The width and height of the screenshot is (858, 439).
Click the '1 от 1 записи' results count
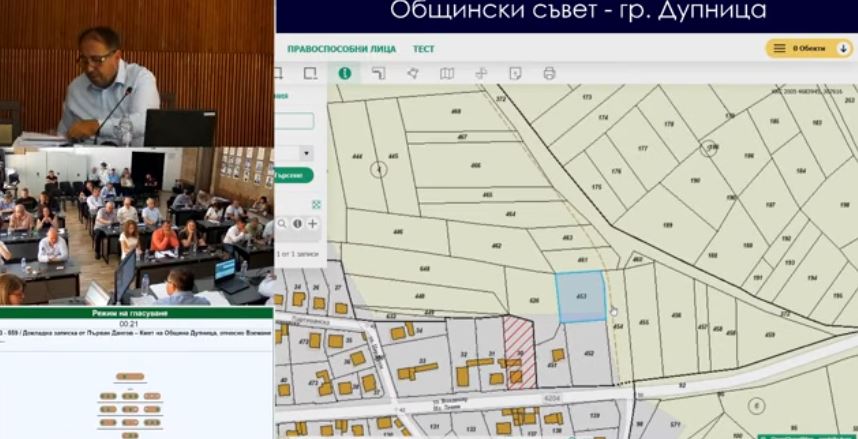click(296, 253)
